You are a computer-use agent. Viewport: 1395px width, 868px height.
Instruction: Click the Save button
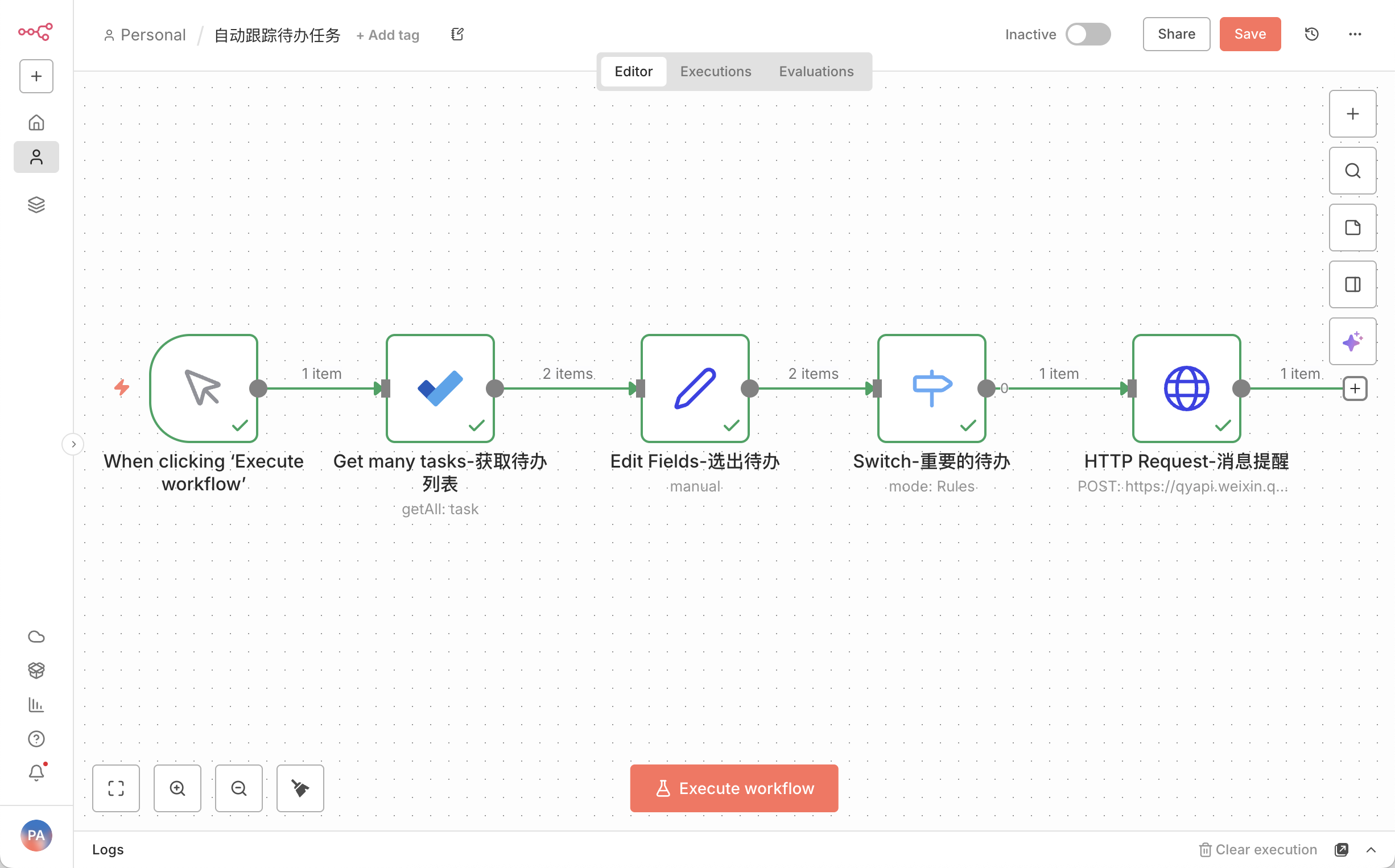tap(1250, 35)
